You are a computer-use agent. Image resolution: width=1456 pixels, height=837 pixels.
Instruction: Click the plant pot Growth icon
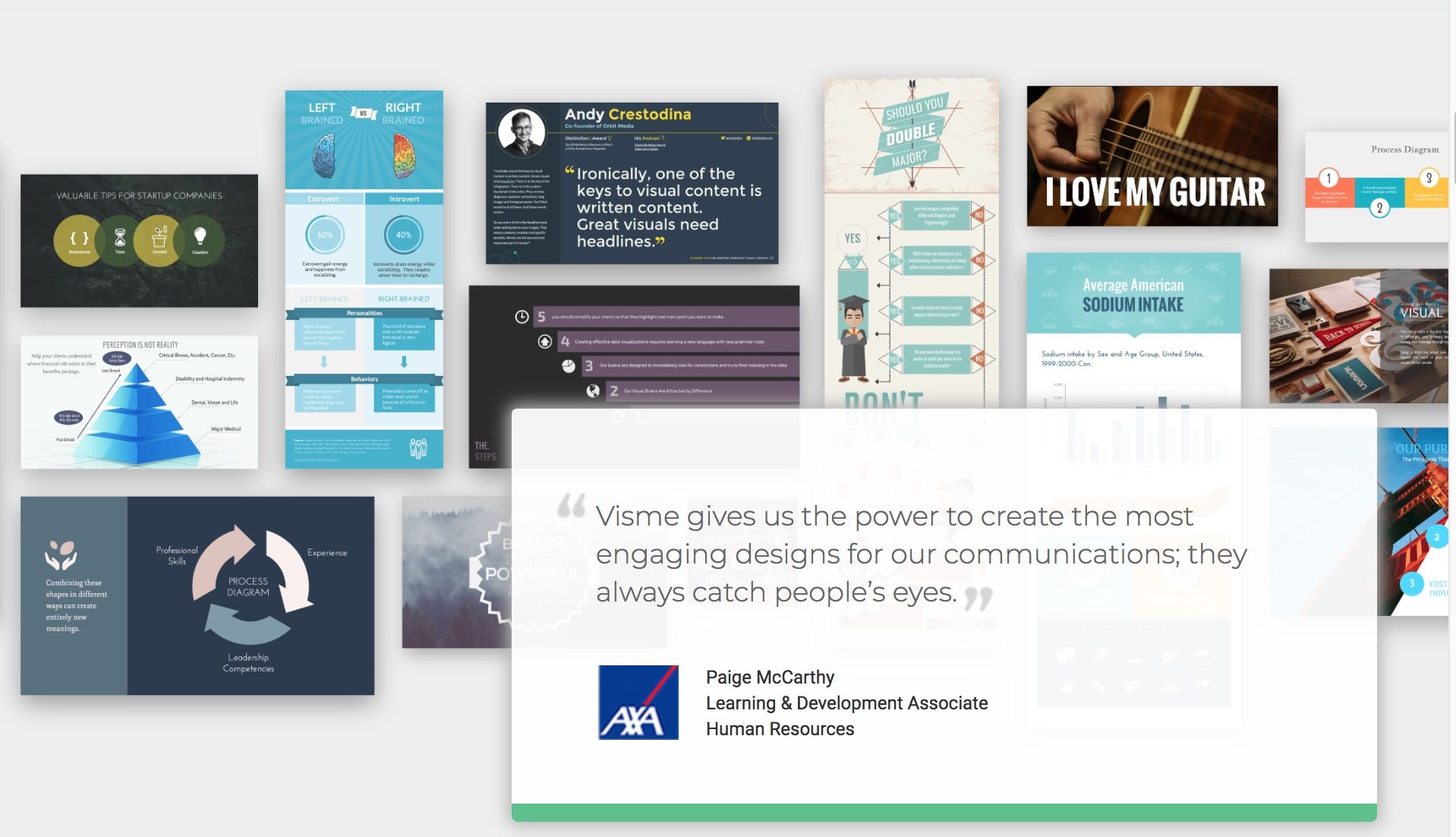coord(159,238)
